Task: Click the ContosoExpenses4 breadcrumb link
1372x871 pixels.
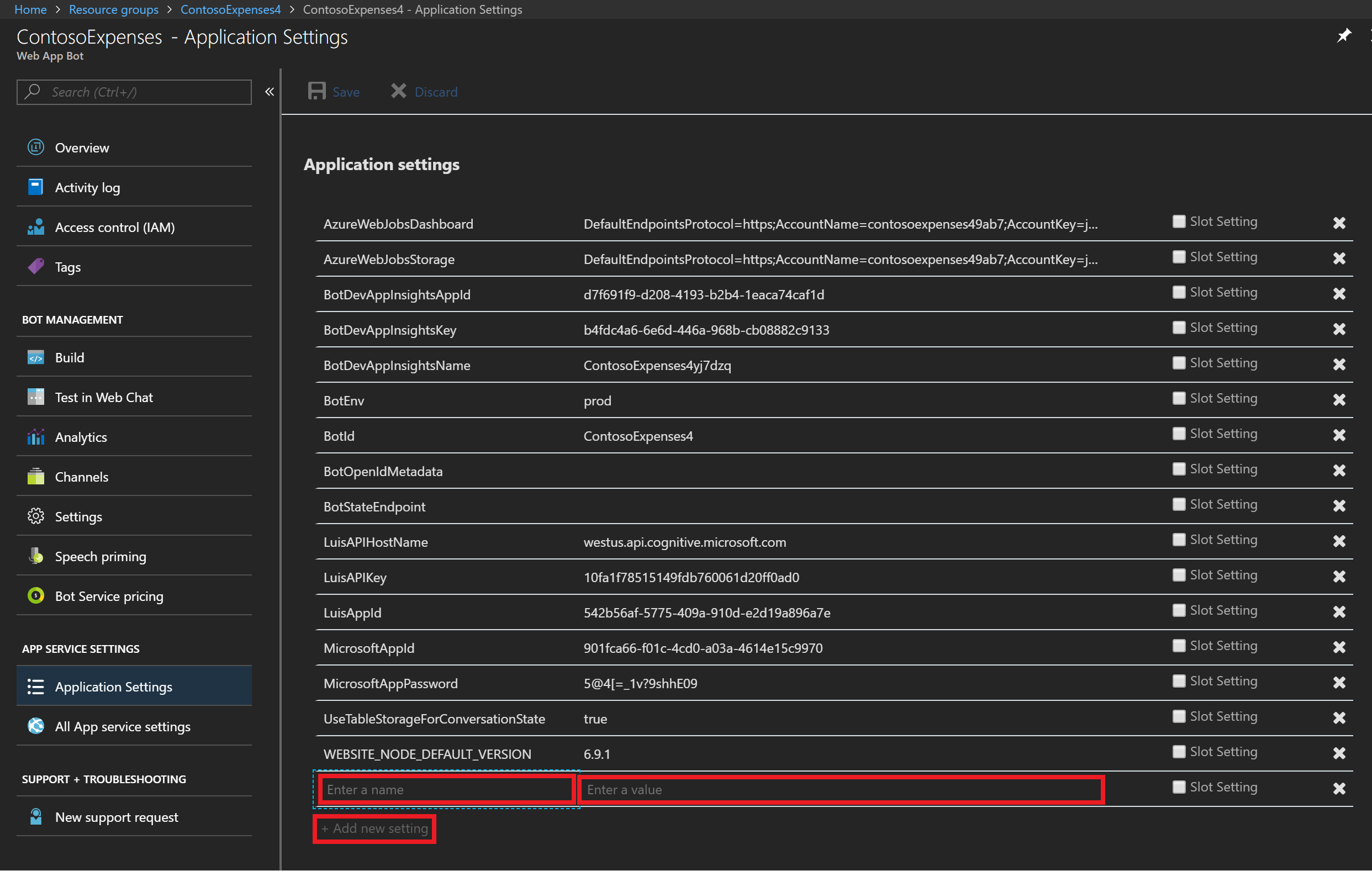Action: tap(230, 9)
